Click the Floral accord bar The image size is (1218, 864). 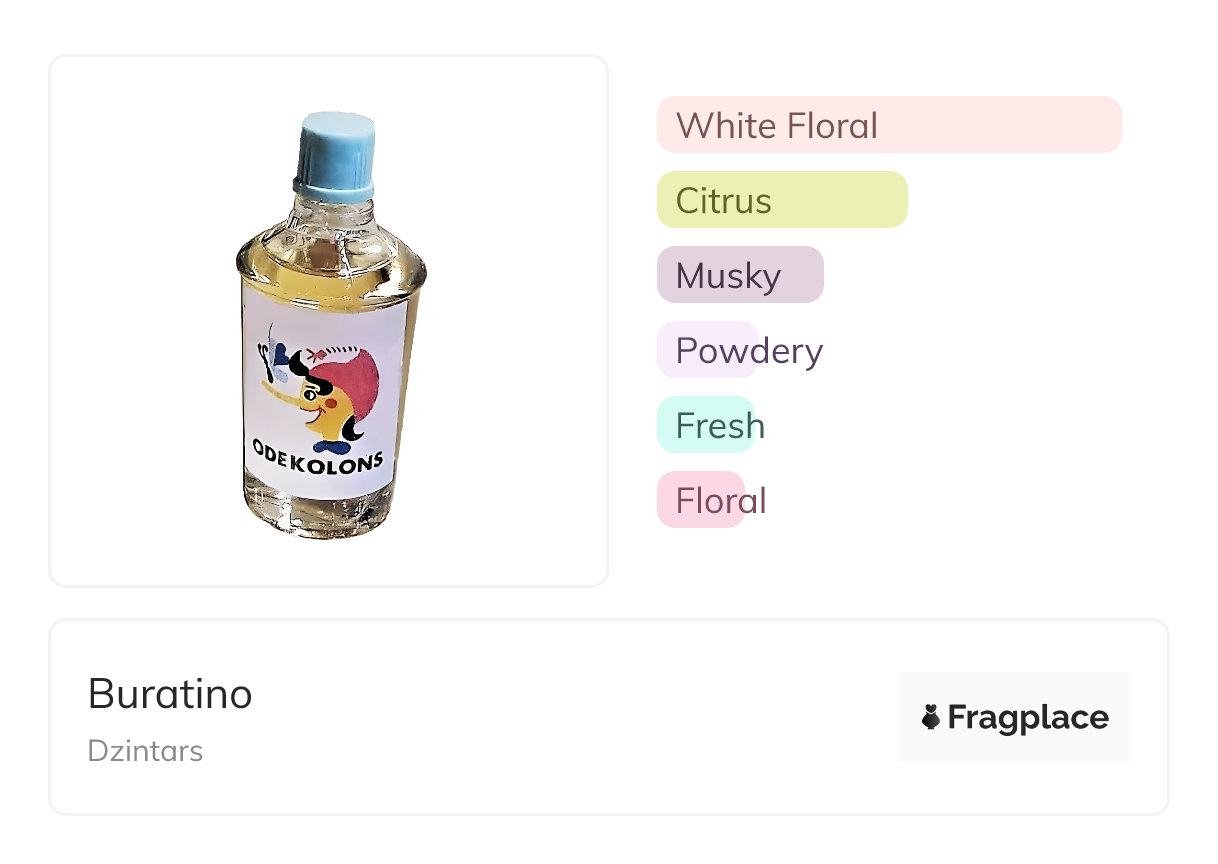[700, 500]
